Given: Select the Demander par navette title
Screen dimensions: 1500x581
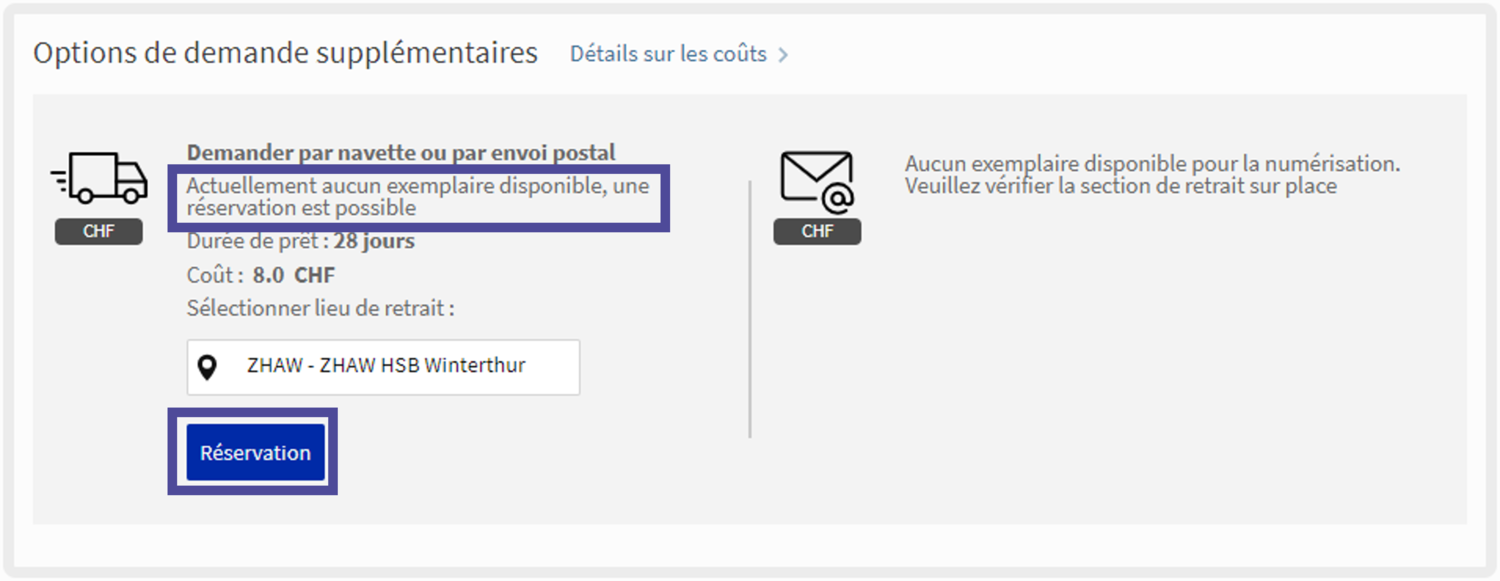Looking at the screenshot, I should click(x=401, y=153).
